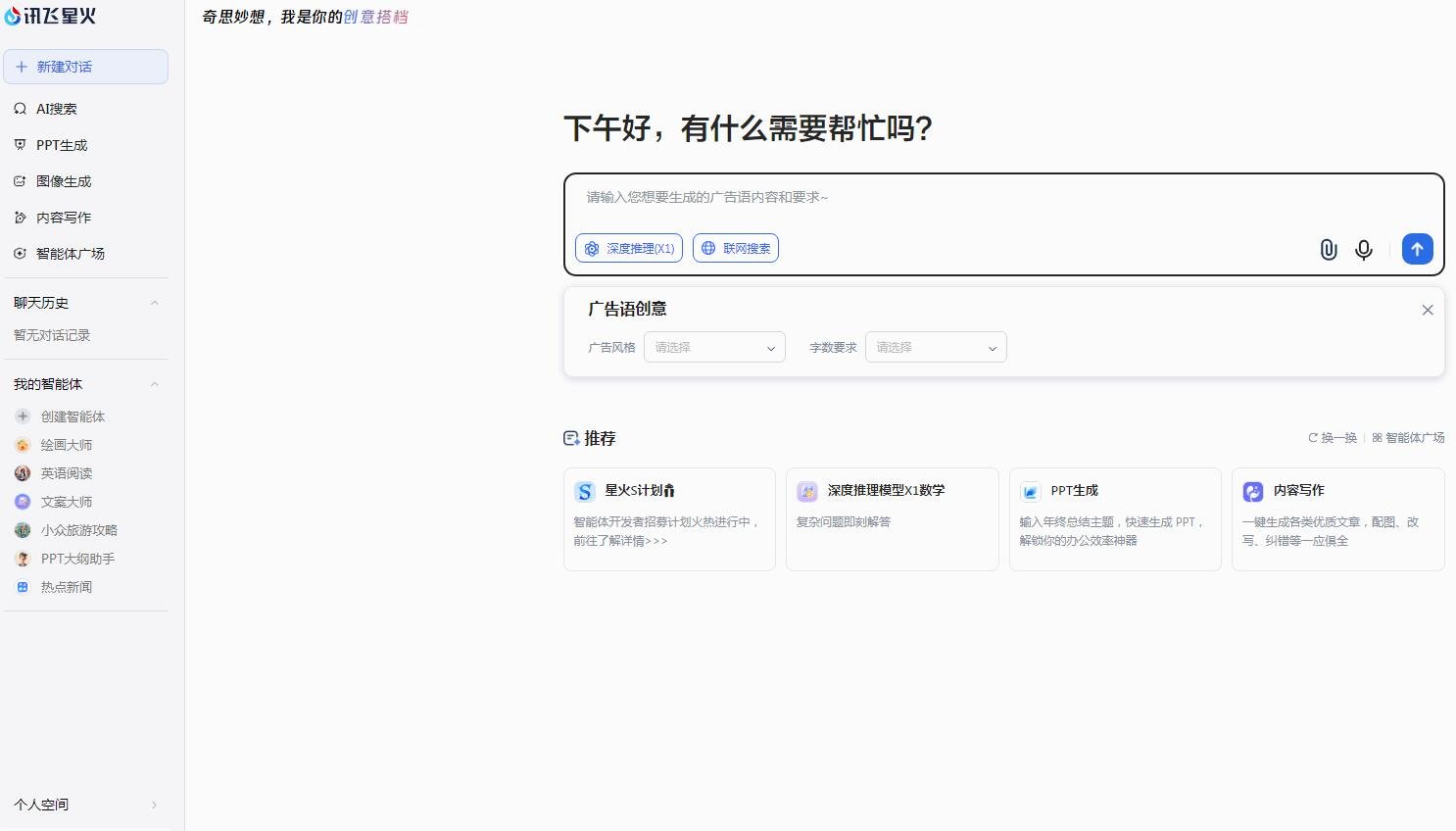1456x831 pixels.
Task: Close the 广告语创意 panel
Action: [x=1428, y=310]
